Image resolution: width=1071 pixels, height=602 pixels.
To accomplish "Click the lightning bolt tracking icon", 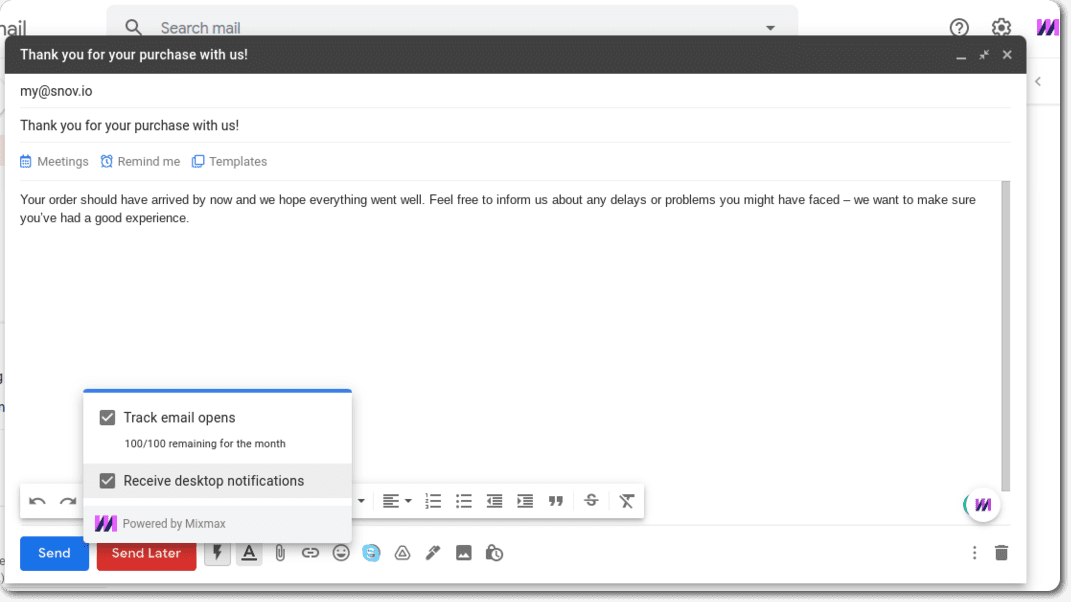I will click(x=217, y=553).
